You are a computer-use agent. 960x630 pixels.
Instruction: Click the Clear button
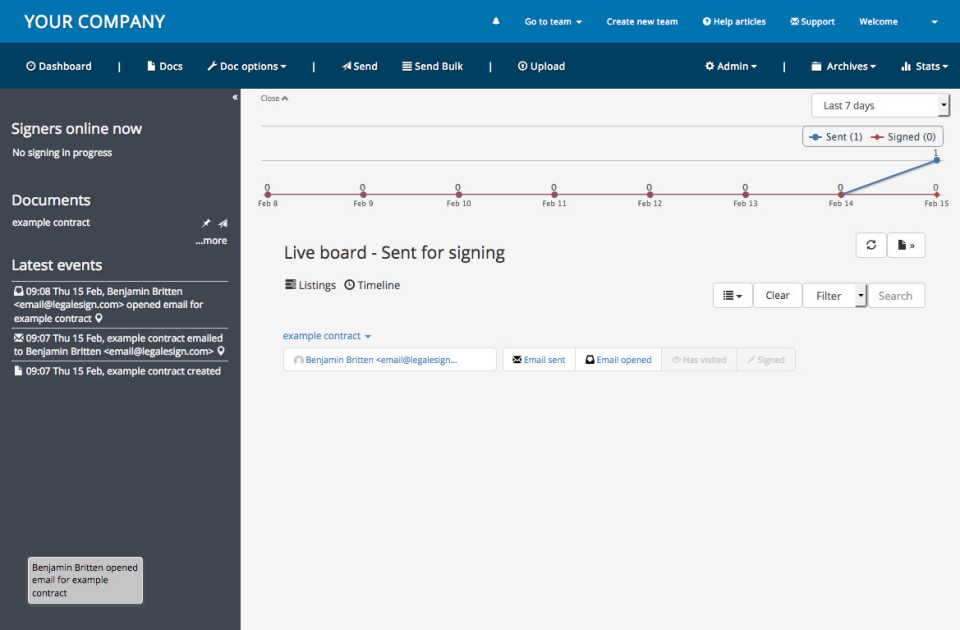777,296
